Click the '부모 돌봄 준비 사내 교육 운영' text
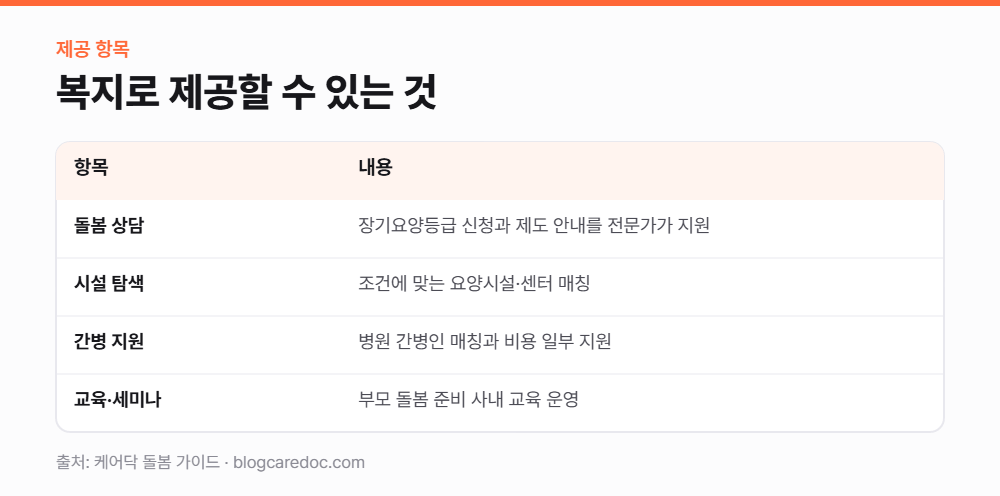Screen dimensions: 1000x496 (468, 400)
